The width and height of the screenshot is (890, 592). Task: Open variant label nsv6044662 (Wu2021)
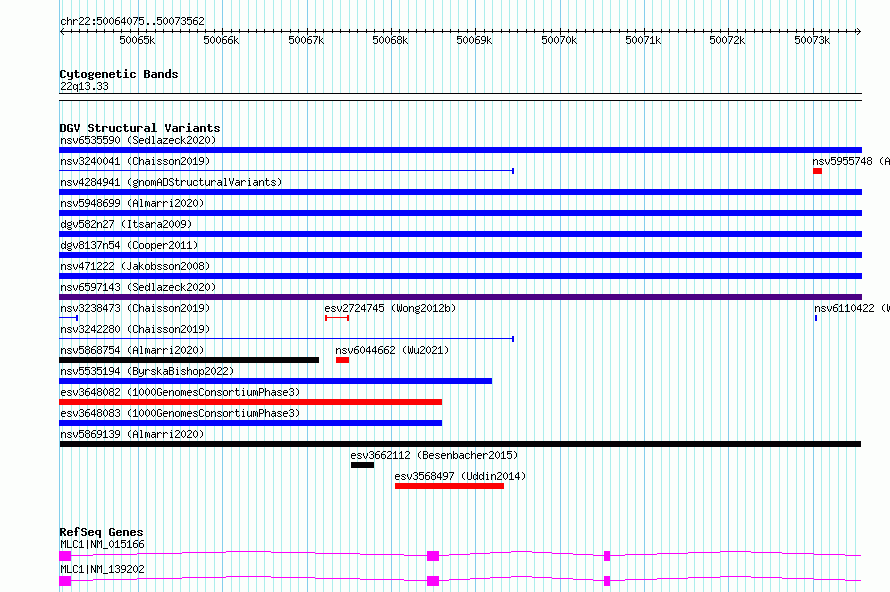[x=392, y=350]
